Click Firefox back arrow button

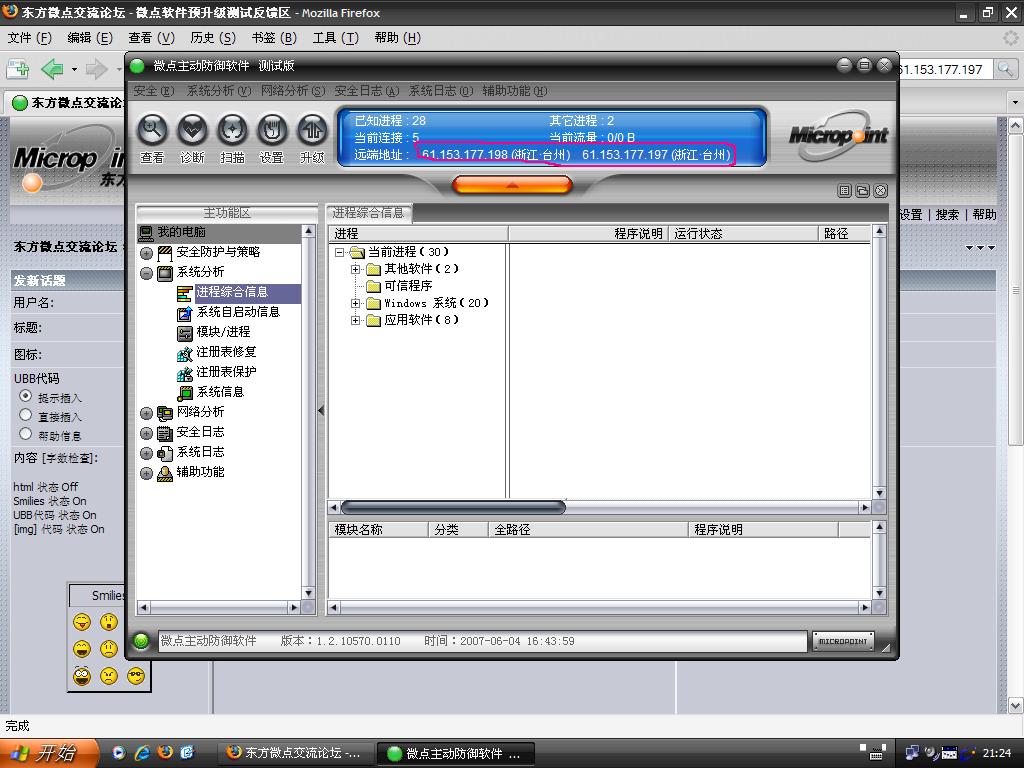(x=53, y=69)
